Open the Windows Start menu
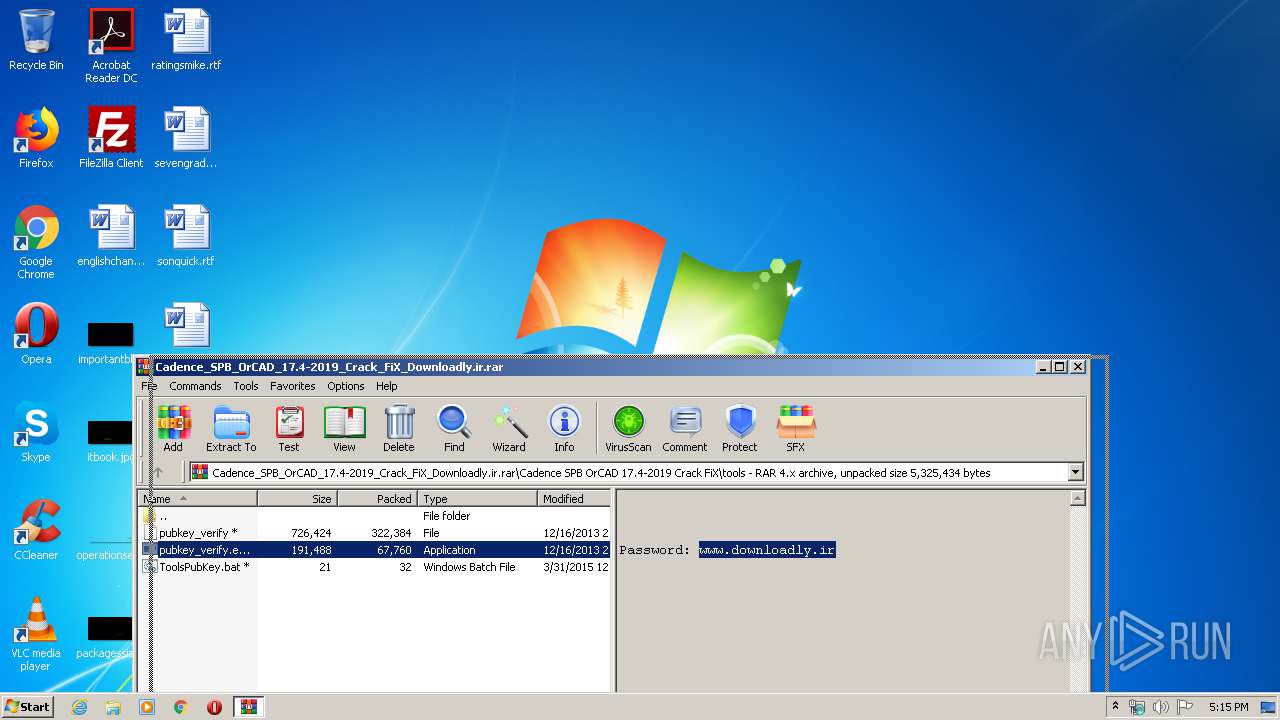The height and width of the screenshot is (720, 1280). [28, 706]
